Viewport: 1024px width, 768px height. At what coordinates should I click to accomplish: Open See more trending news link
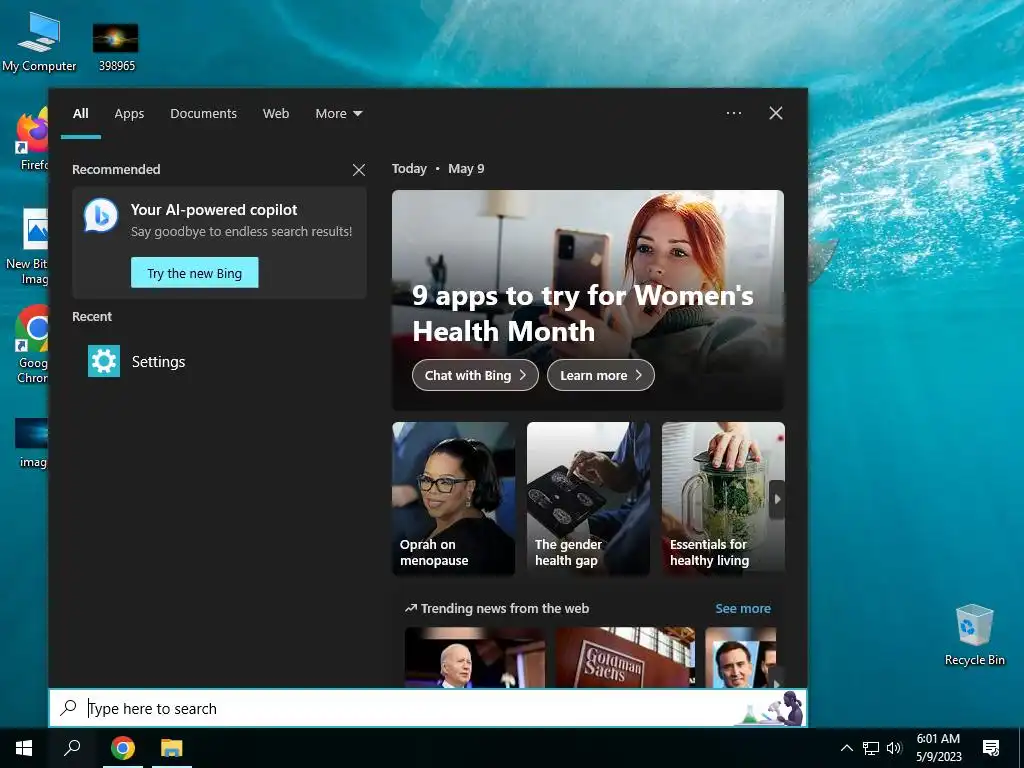[743, 609]
